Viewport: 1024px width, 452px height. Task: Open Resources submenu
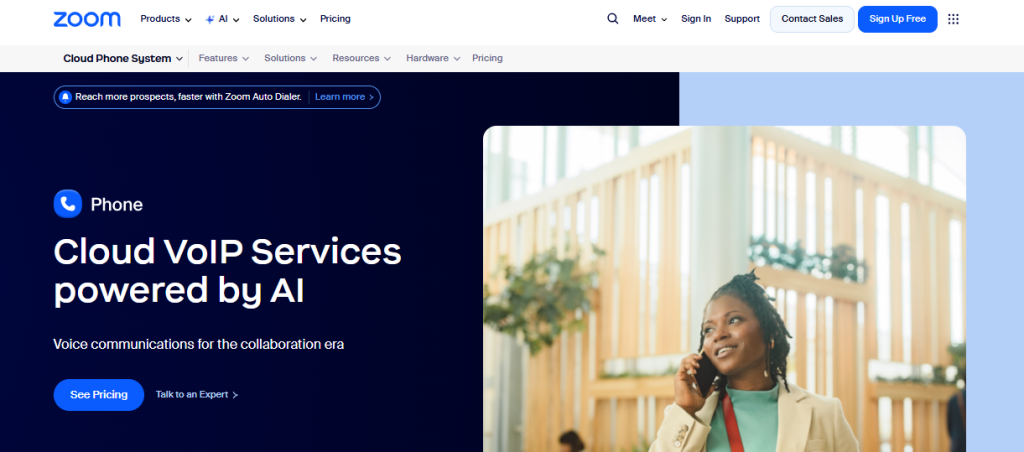(x=361, y=58)
